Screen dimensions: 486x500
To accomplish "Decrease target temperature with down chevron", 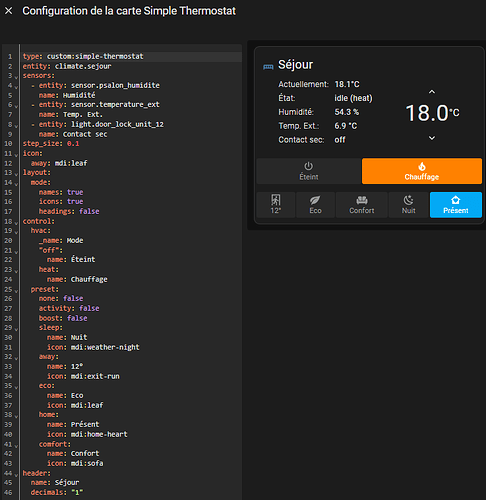I will coord(432,138).
